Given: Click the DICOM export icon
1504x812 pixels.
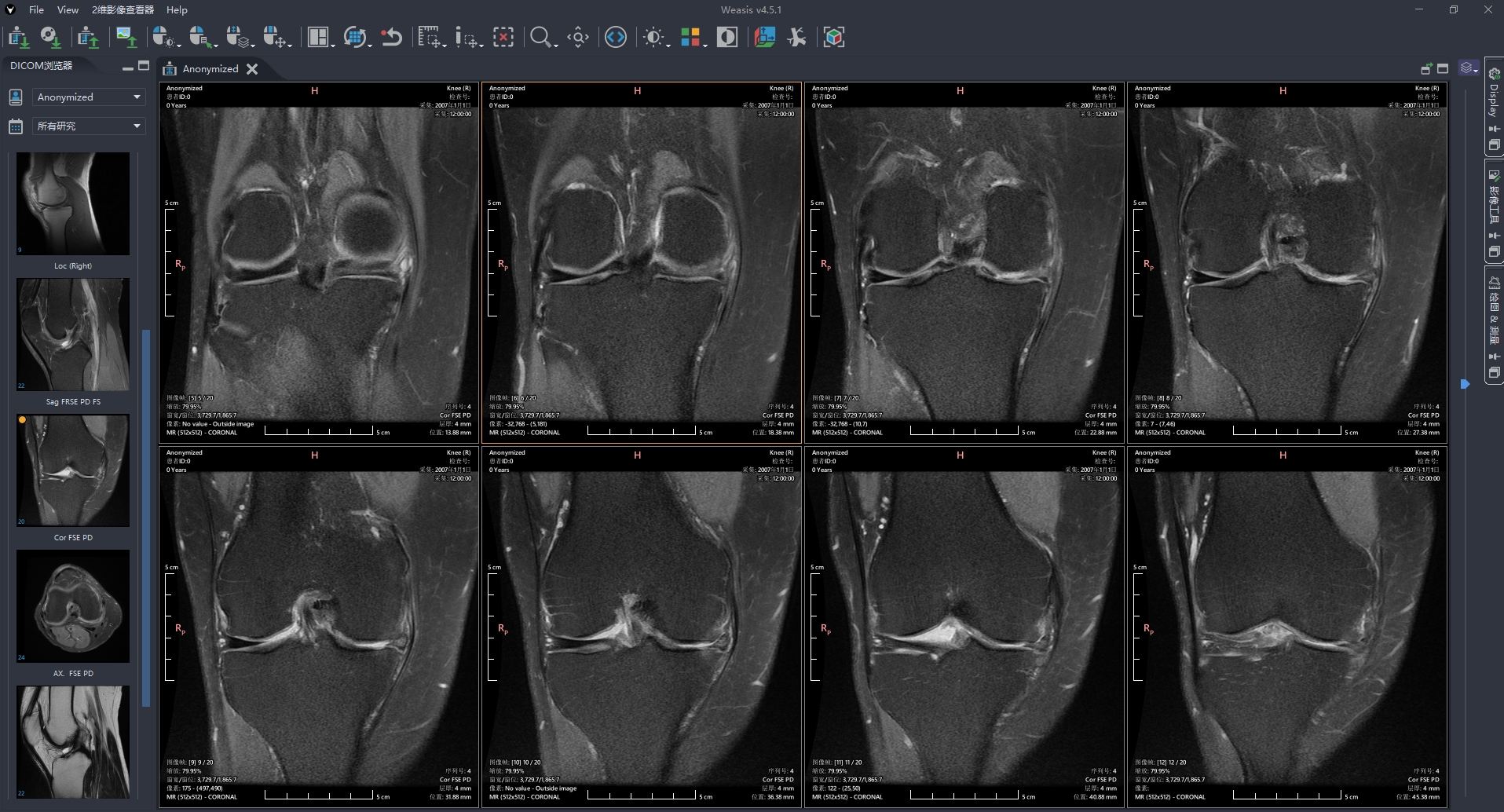Looking at the screenshot, I should 88,37.
